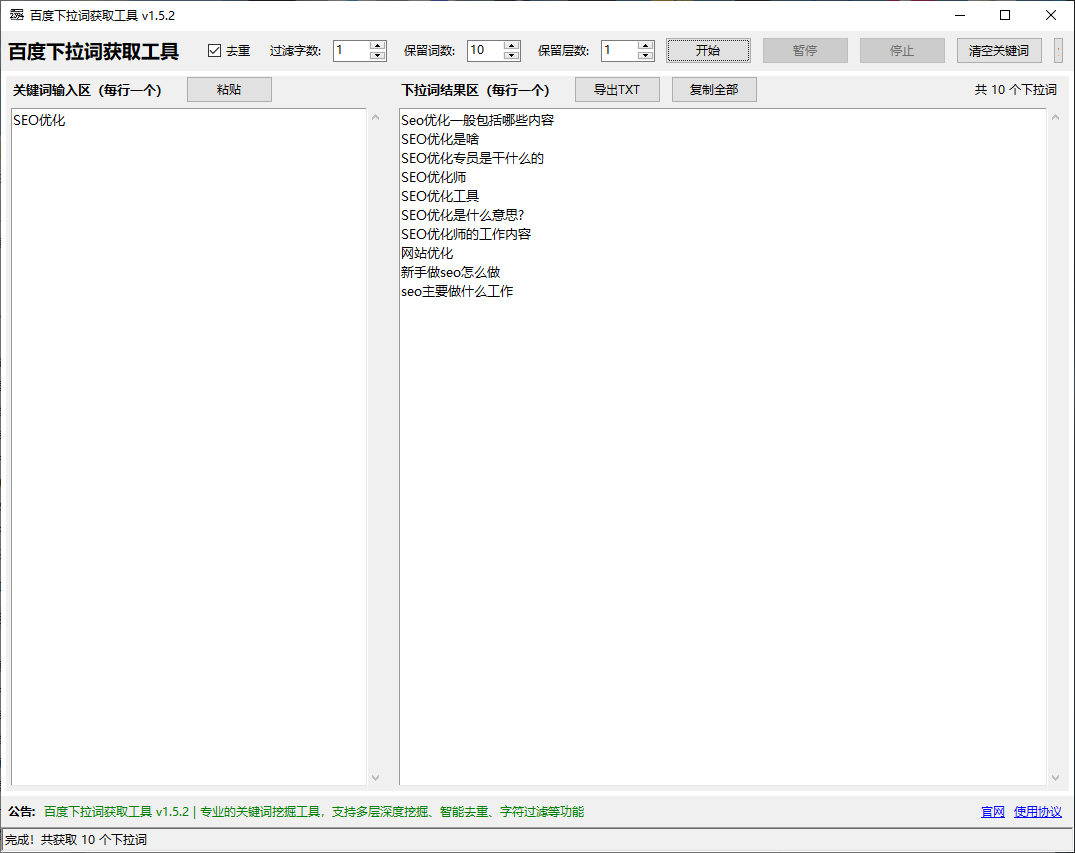Decrease 保留层数 with down arrow

(x=646, y=56)
